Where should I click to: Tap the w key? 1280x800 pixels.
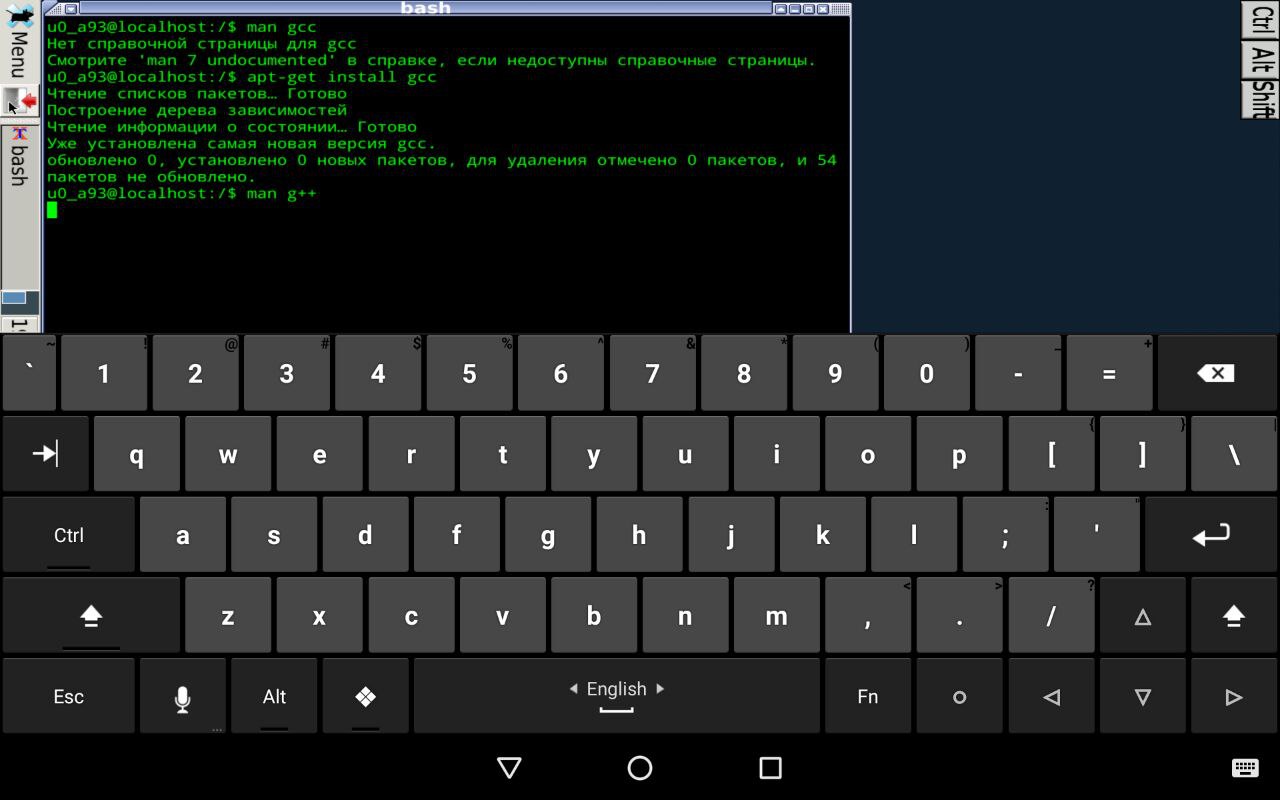228,454
